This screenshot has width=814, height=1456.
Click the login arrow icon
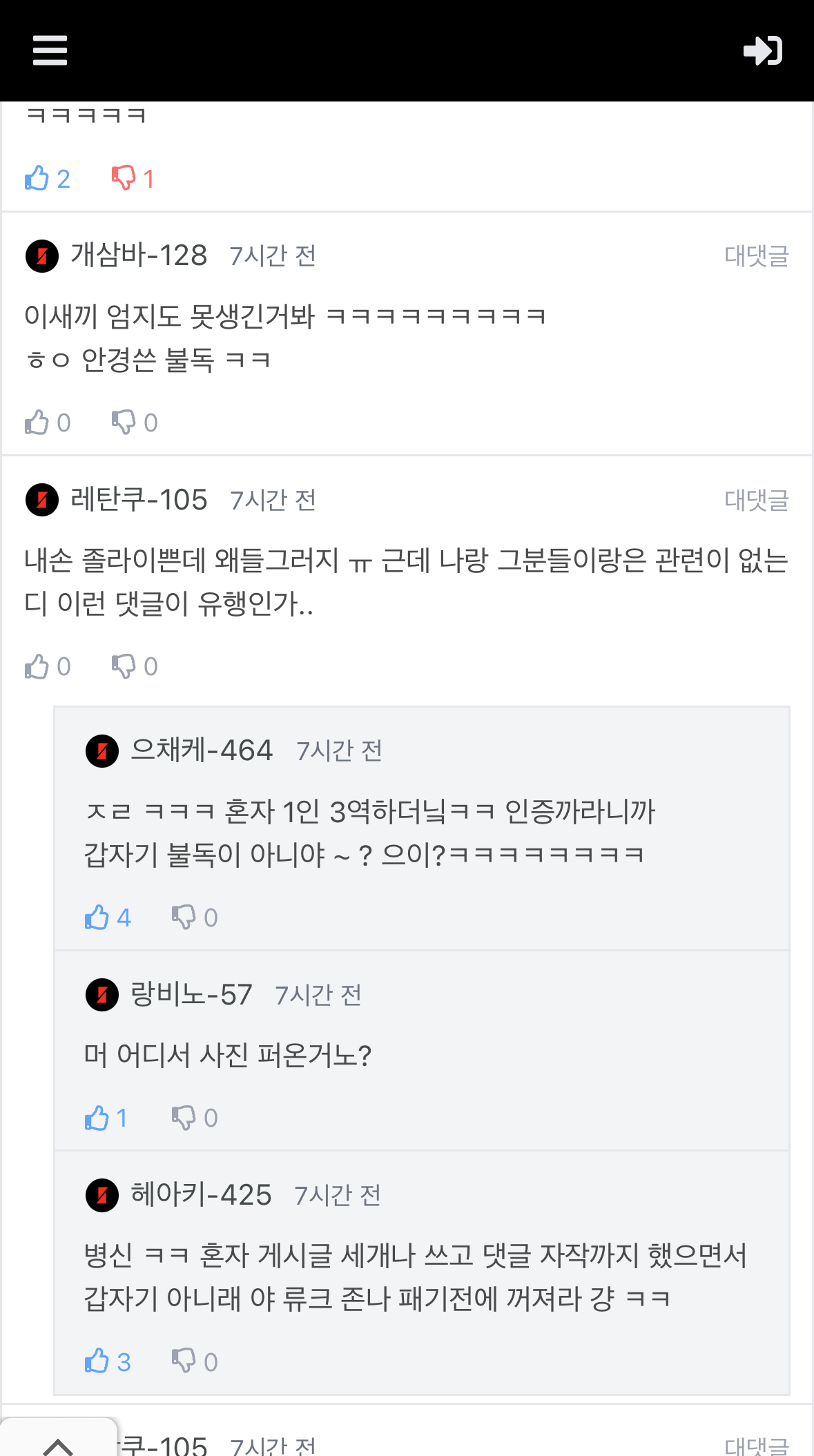click(762, 50)
